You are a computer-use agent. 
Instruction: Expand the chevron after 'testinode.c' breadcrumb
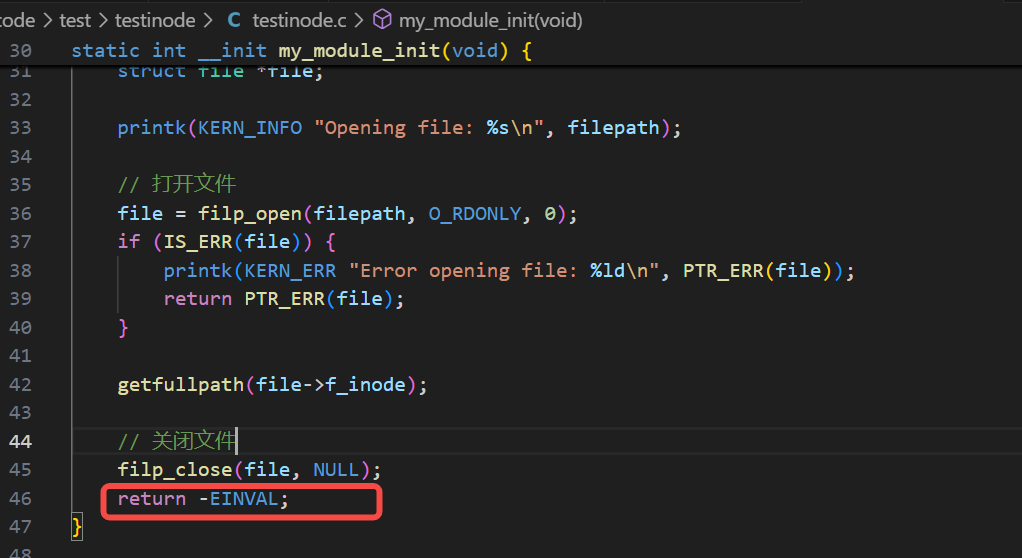click(x=359, y=21)
